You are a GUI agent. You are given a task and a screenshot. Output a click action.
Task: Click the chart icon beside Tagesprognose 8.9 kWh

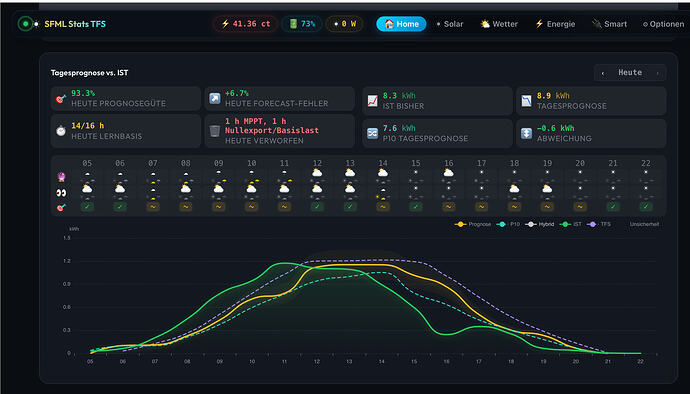click(526, 101)
